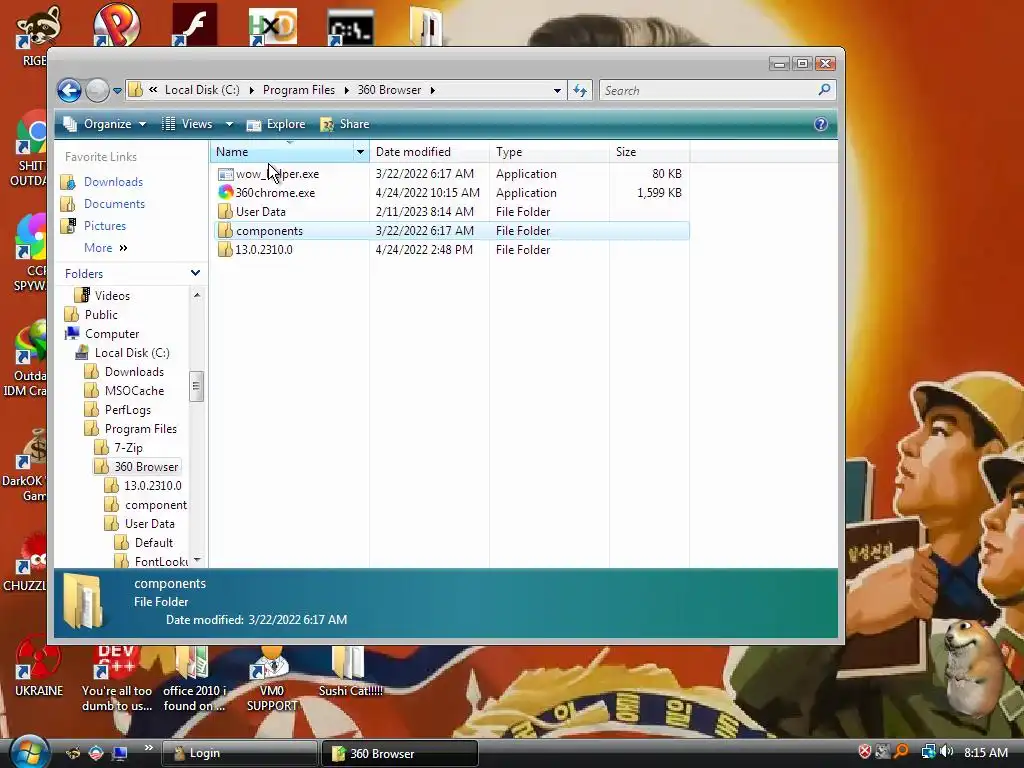
Task: Open UKRAINE desktop shortcut
Action: pyautogui.click(x=39, y=667)
